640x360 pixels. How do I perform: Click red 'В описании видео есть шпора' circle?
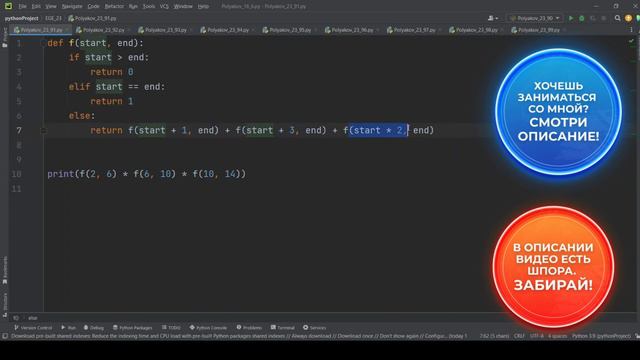coord(553,267)
